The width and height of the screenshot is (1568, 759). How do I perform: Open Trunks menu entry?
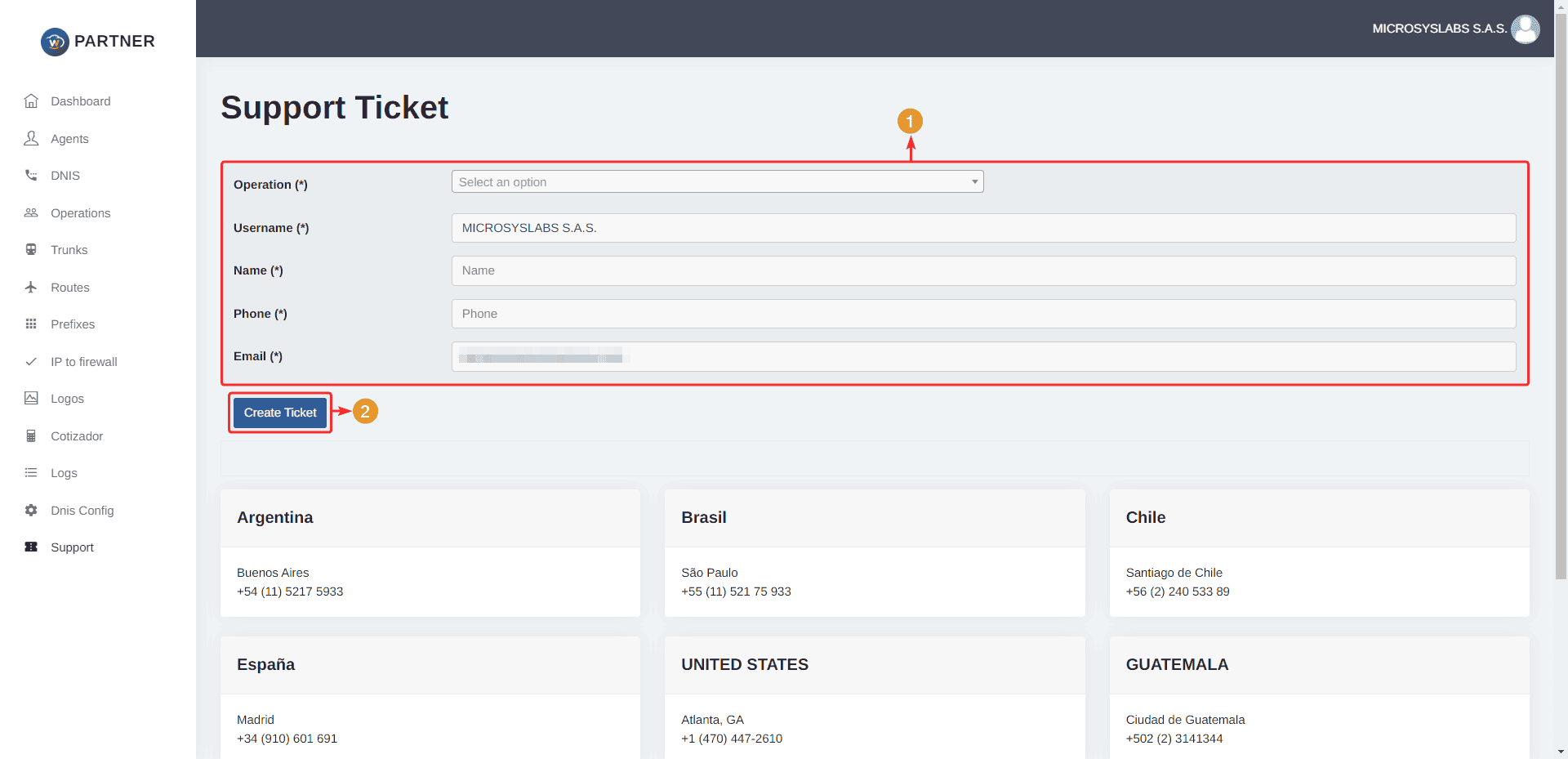[x=69, y=250]
